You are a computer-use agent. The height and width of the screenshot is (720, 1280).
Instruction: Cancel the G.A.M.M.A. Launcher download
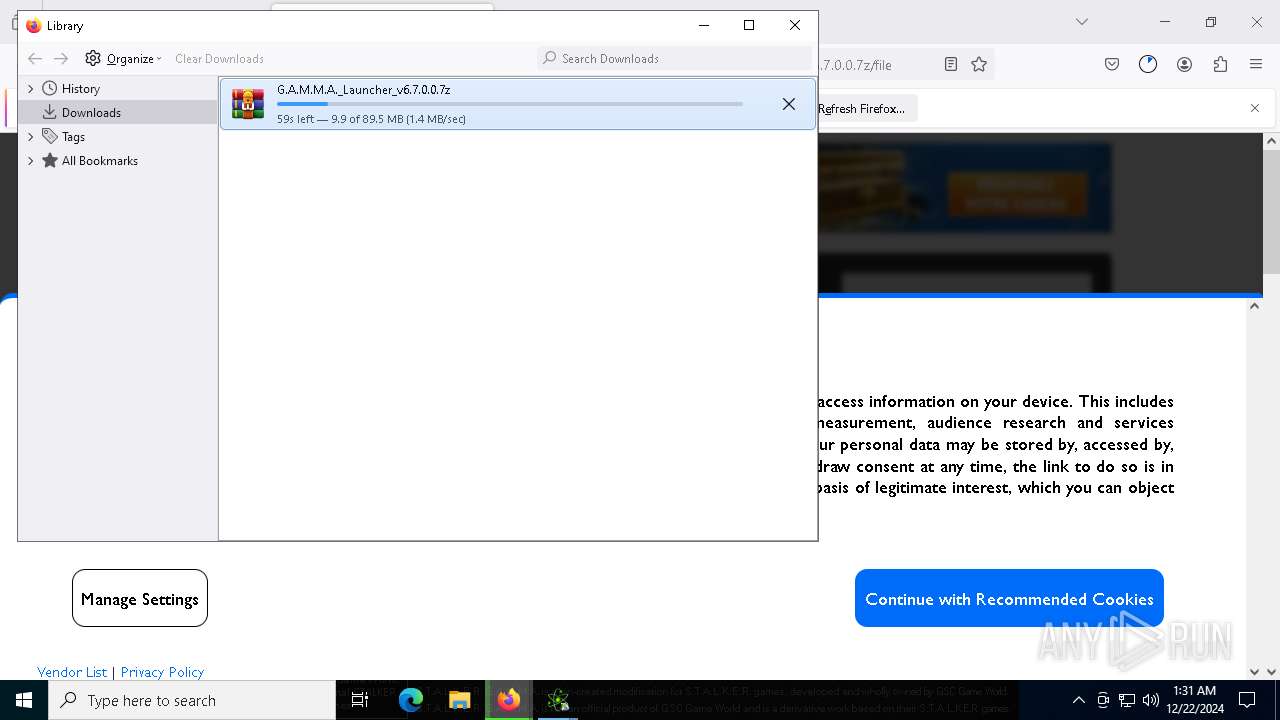(x=789, y=104)
